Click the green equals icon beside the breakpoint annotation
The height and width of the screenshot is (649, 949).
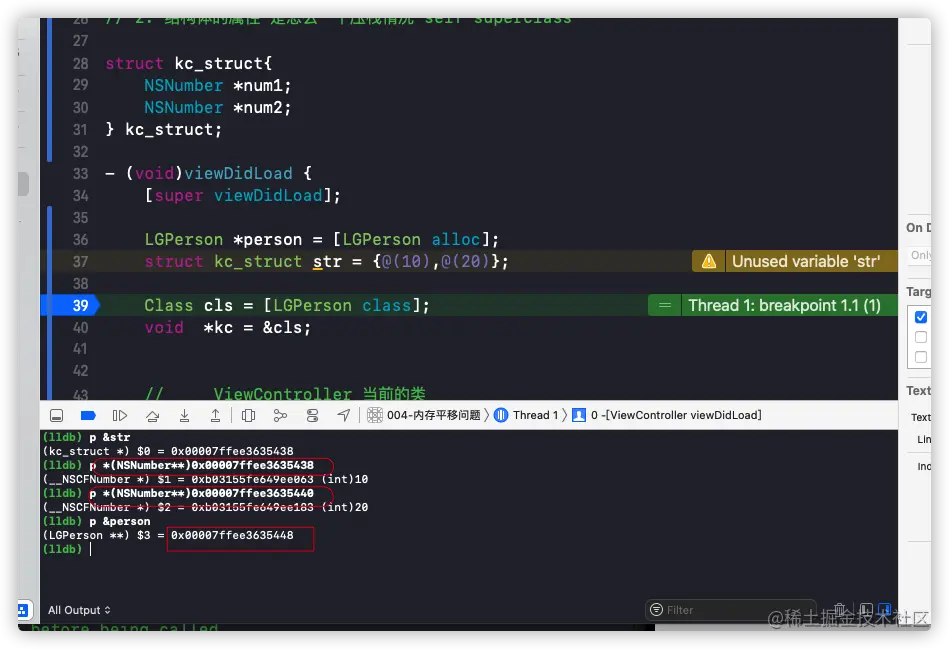pyautogui.click(x=665, y=305)
